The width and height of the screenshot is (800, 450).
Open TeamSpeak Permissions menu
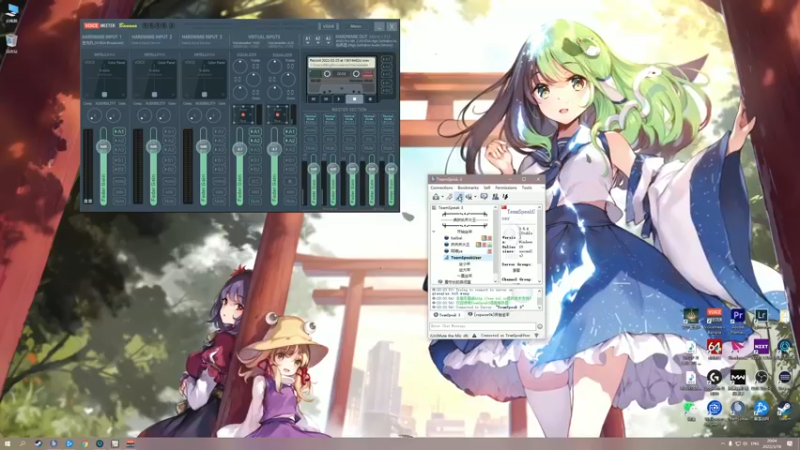pyautogui.click(x=506, y=188)
